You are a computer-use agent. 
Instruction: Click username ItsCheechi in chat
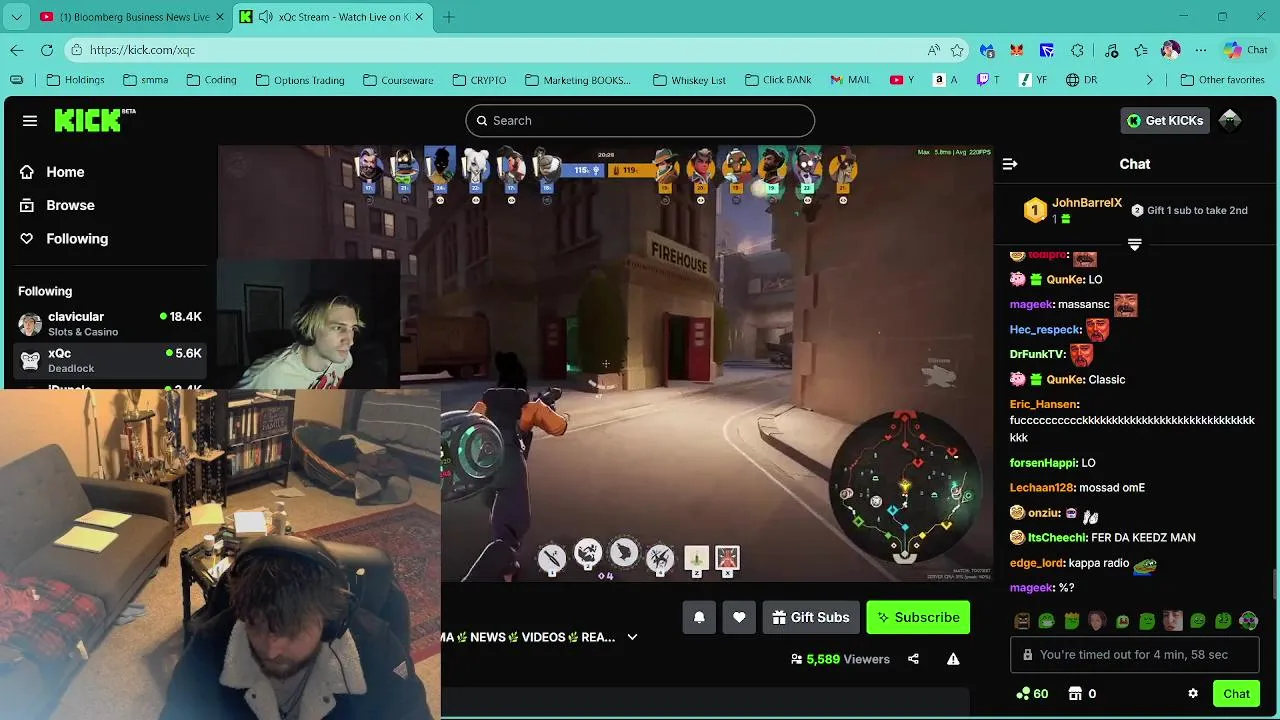tap(1057, 537)
